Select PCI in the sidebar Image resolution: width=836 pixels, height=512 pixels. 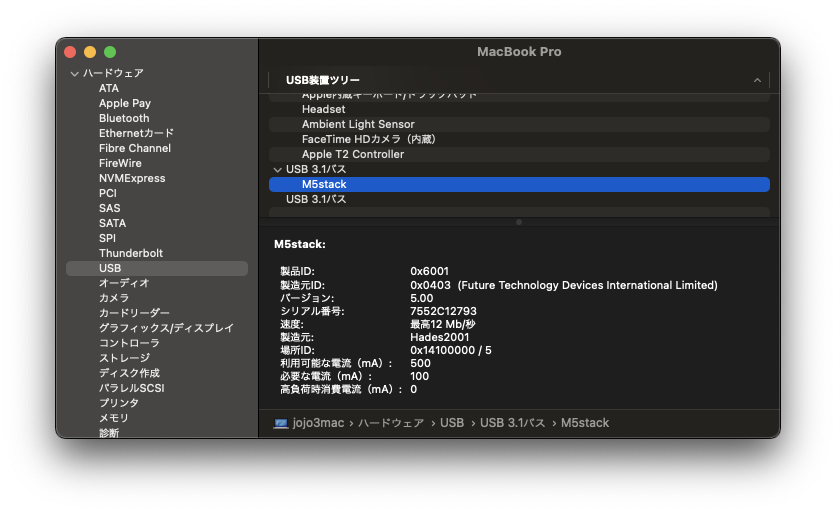tap(108, 193)
